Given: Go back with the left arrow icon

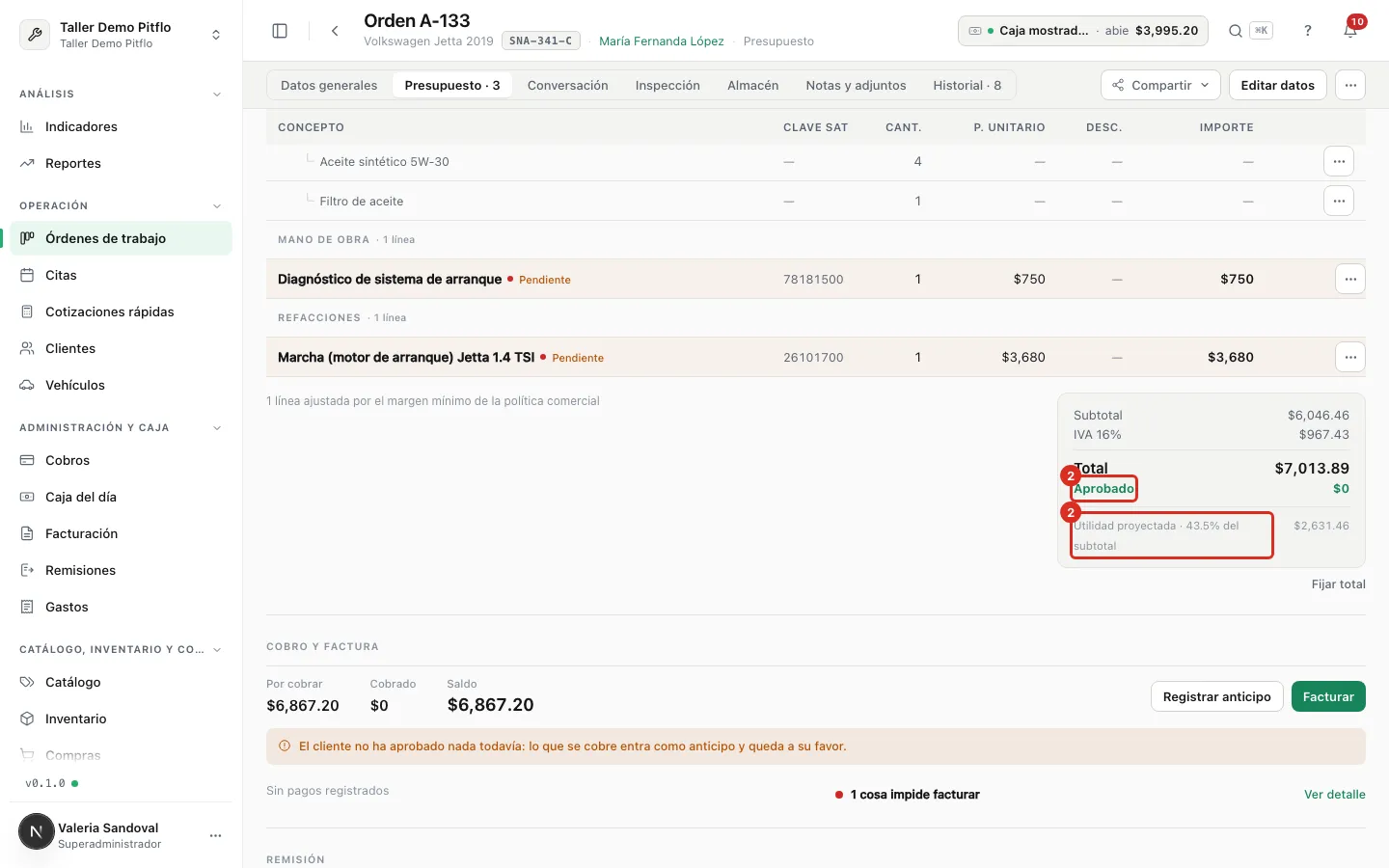Looking at the screenshot, I should coord(335,31).
